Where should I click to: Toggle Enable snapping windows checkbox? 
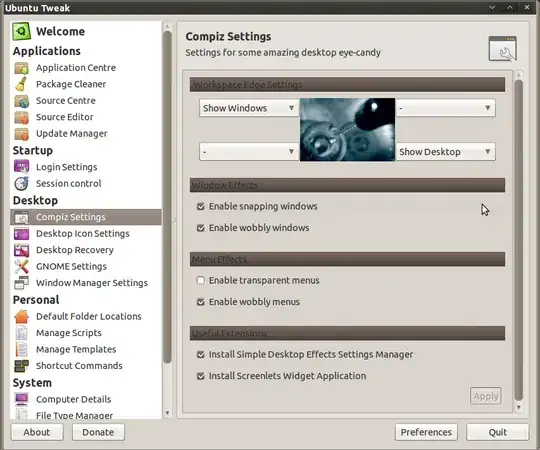point(201,207)
